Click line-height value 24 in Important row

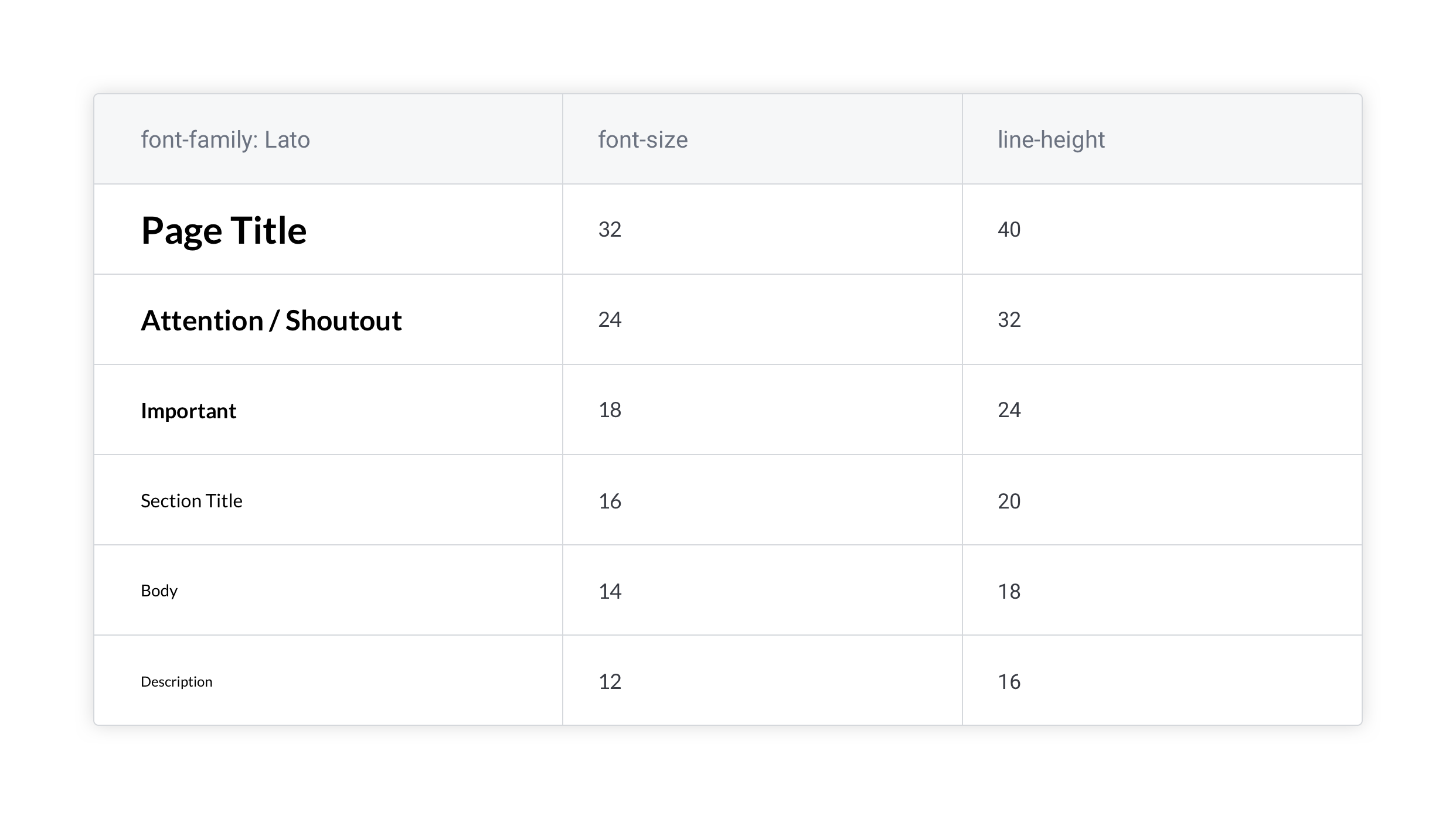pos(1009,410)
